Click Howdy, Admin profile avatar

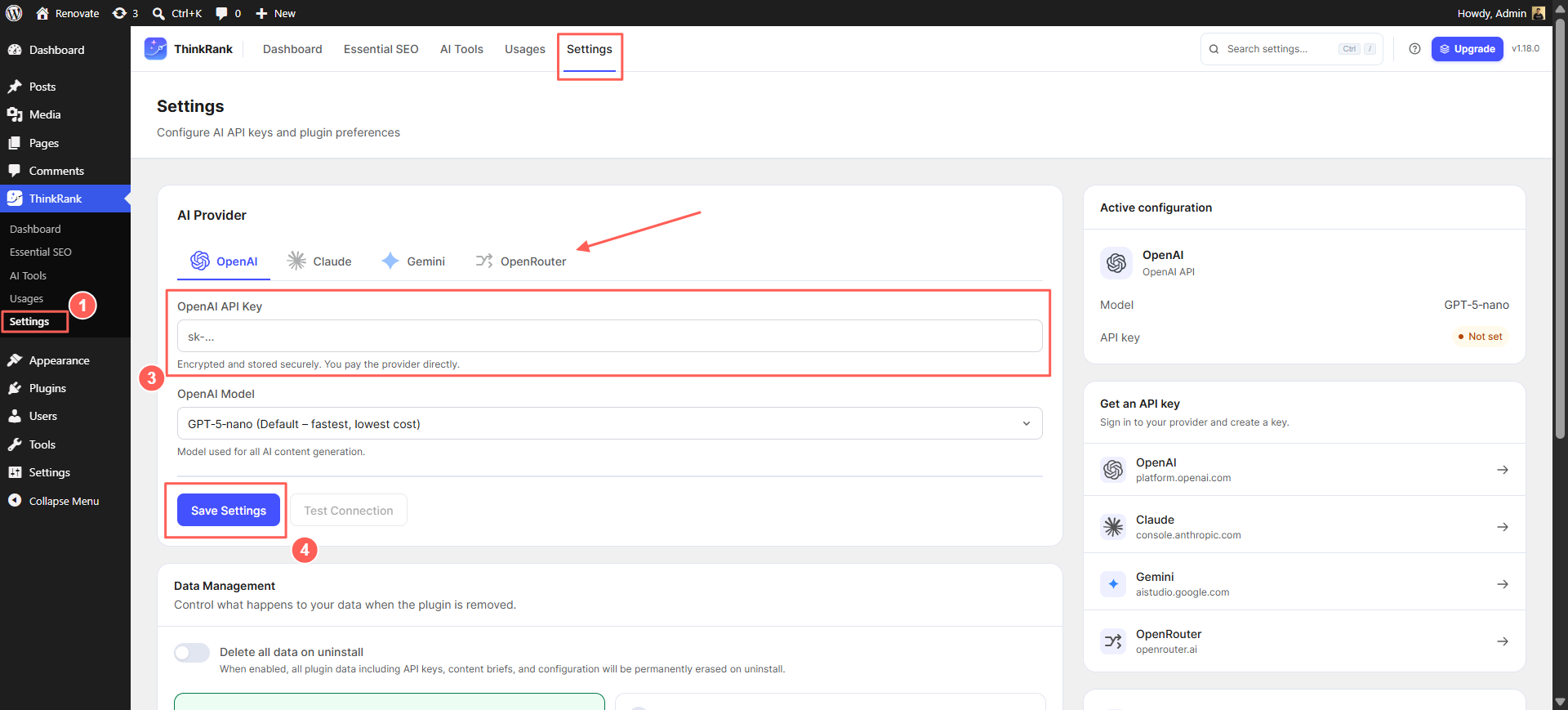pyautogui.click(x=1539, y=13)
